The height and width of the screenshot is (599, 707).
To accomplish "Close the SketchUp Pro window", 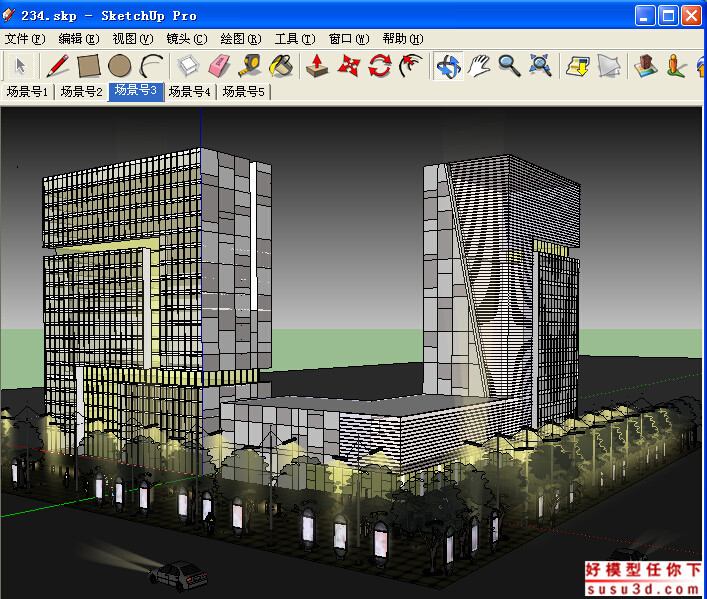I will 691,16.
